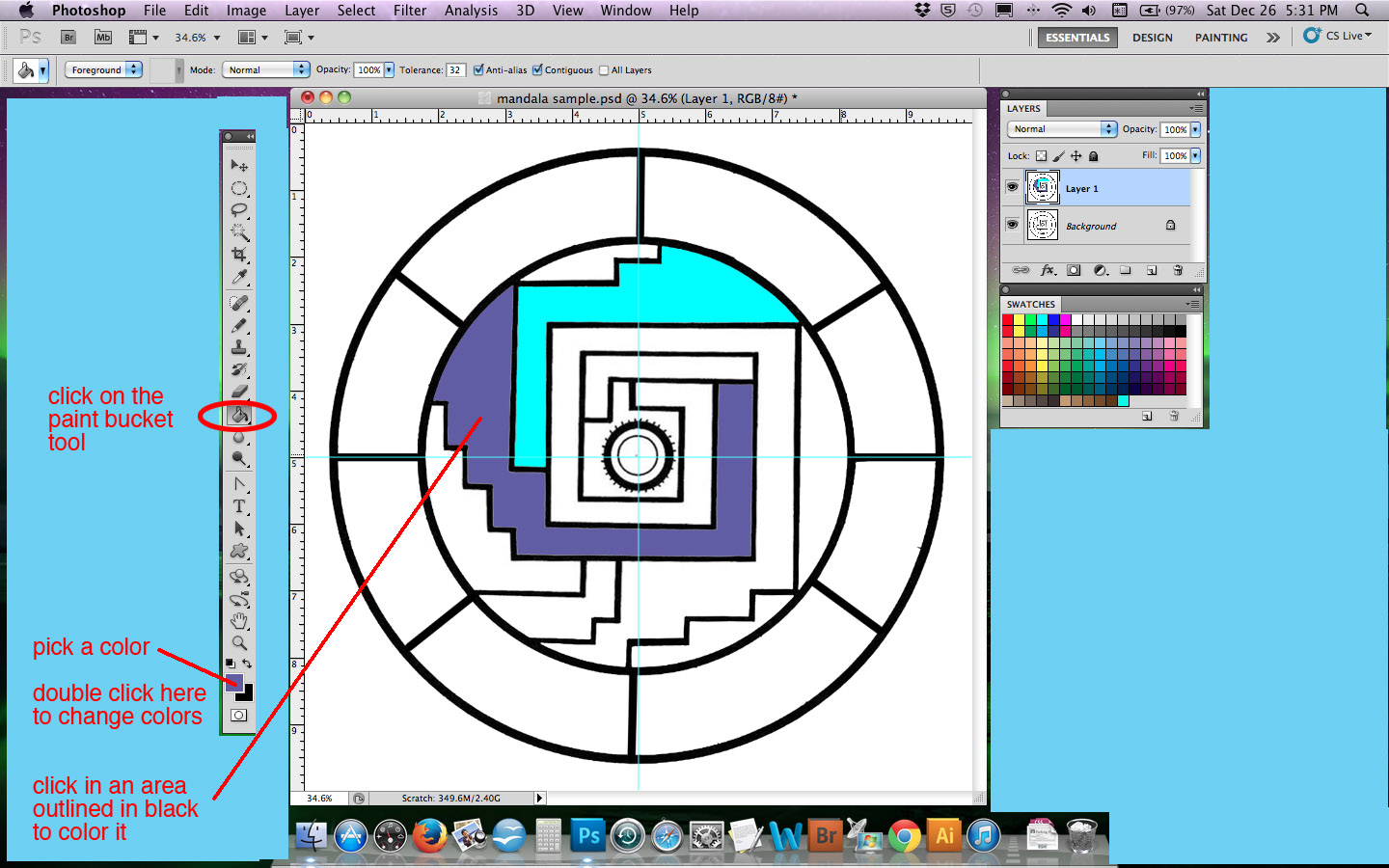
Task: Disable the Anti-alias option
Action: (479, 69)
